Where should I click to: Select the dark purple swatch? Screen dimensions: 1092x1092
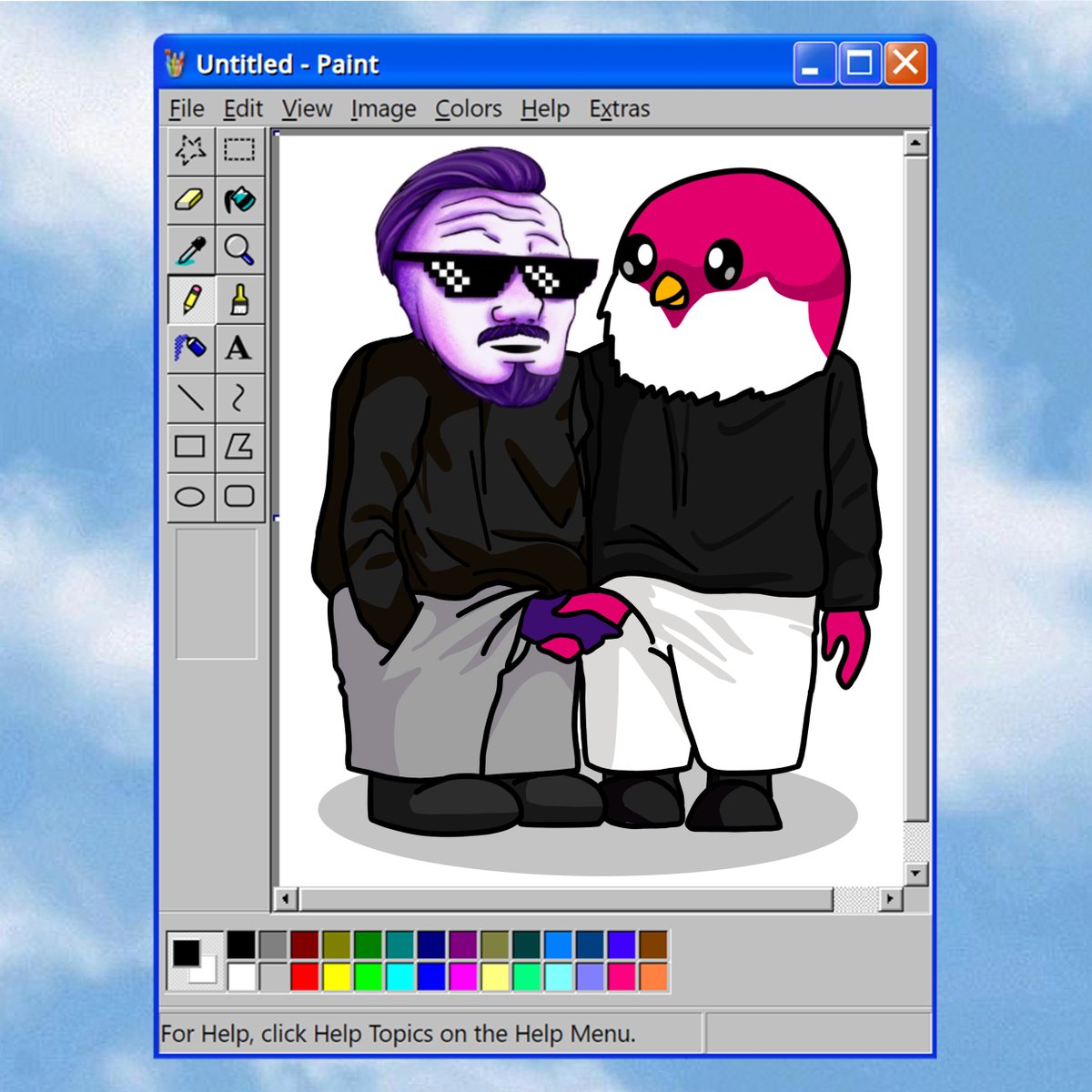[x=463, y=945]
